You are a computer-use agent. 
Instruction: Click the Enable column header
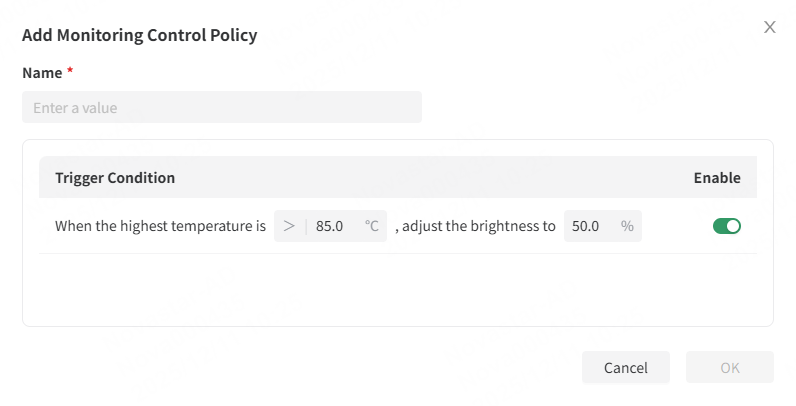coord(717,178)
